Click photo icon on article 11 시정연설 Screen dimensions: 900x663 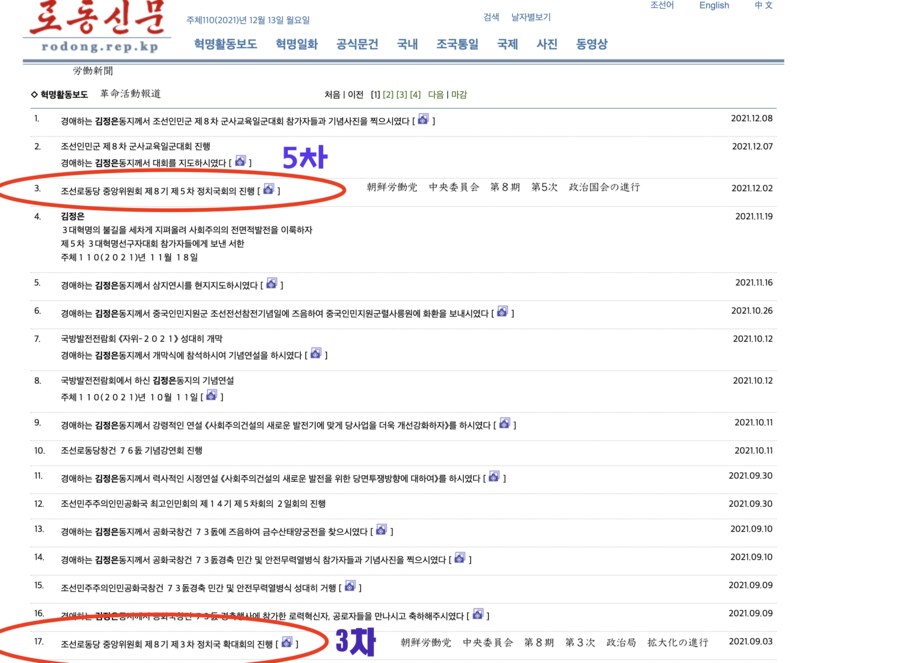[494, 477]
